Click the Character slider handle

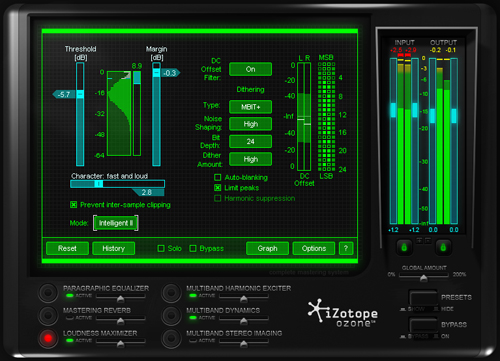click(x=99, y=184)
